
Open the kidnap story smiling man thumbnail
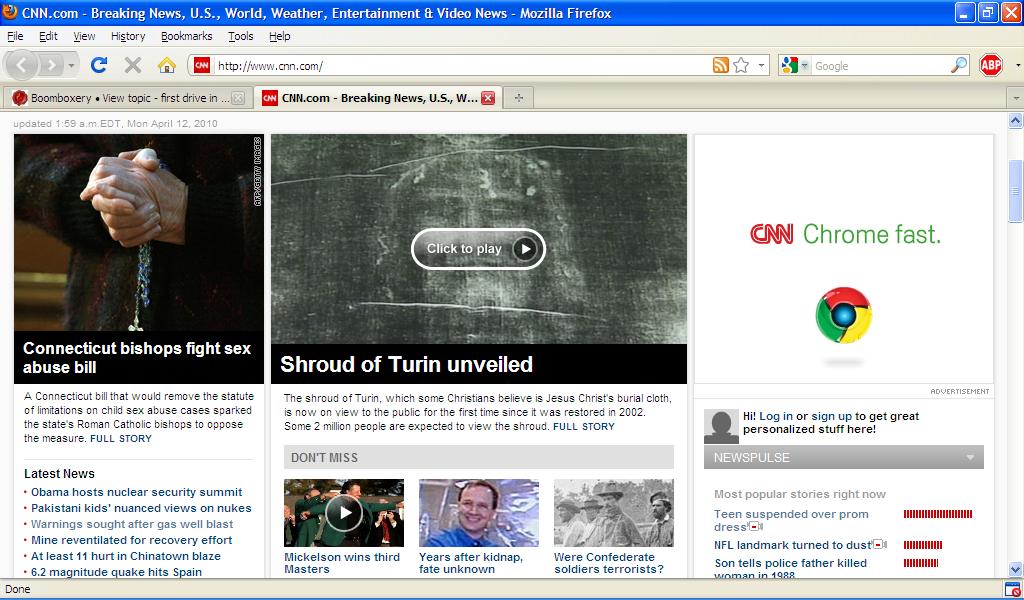(479, 513)
